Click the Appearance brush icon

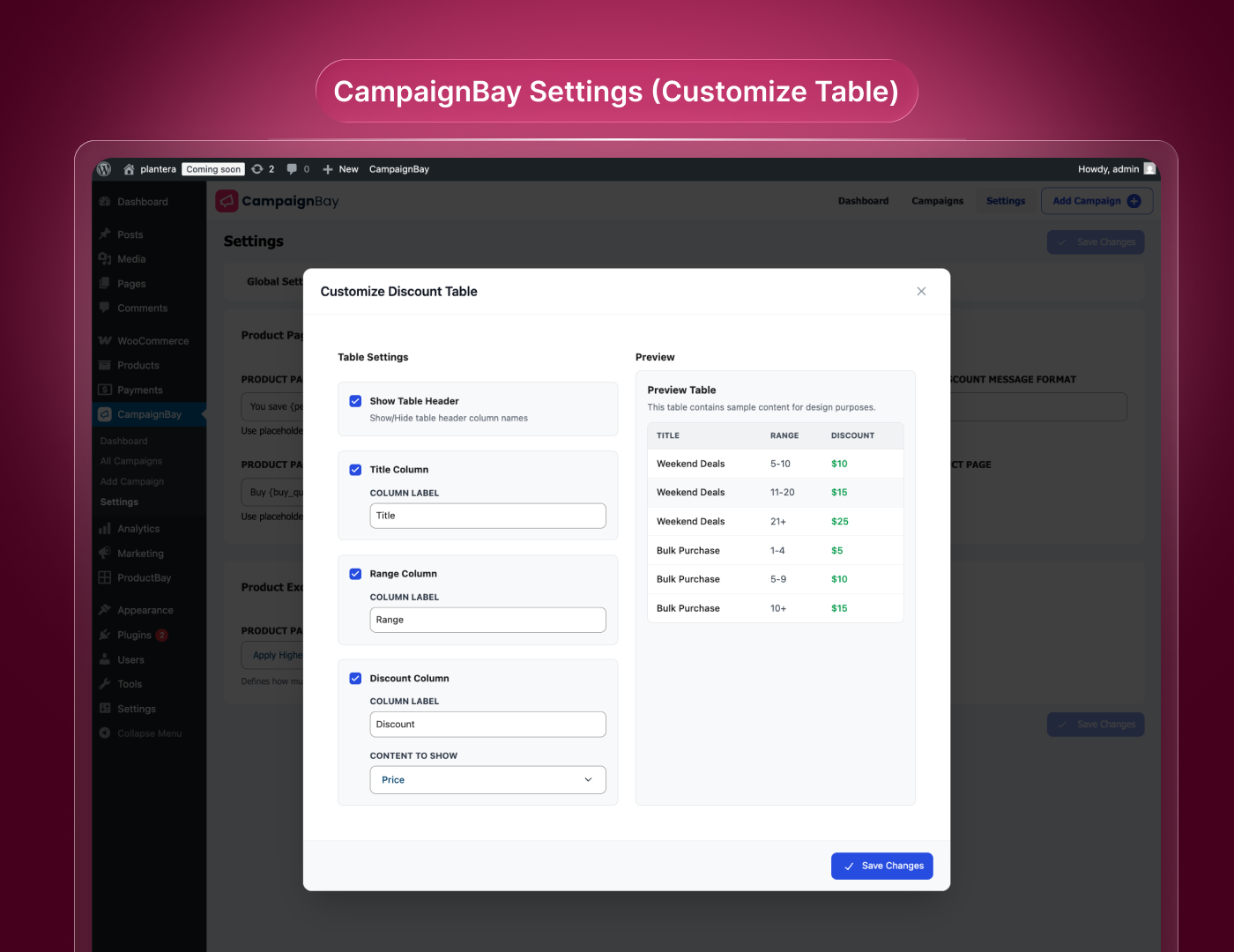tap(105, 610)
